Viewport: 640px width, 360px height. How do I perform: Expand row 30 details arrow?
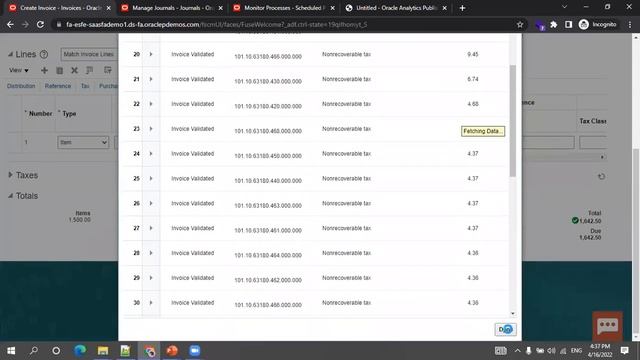click(x=151, y=303)
